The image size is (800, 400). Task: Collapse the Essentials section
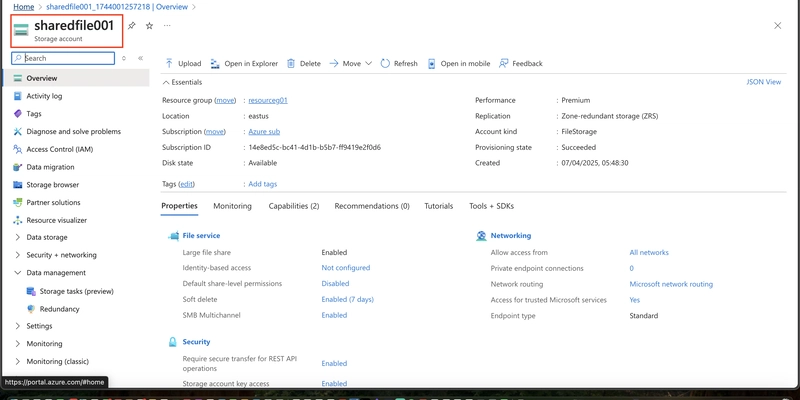point(182,82)
